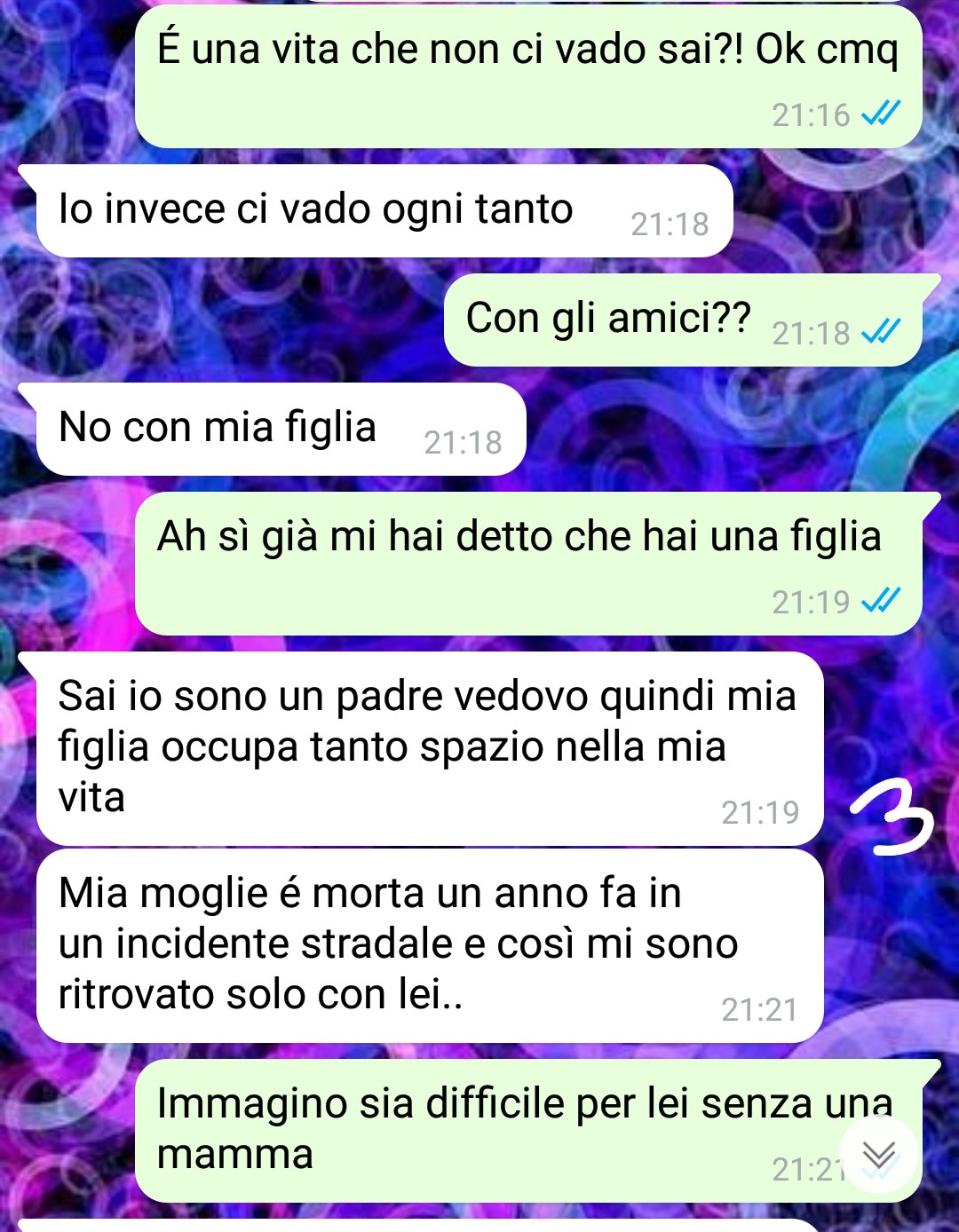Screen dimensions: 959x1232
Task: Tap the scroll-to-bottom double chevron button
Action: (879, 1154)
